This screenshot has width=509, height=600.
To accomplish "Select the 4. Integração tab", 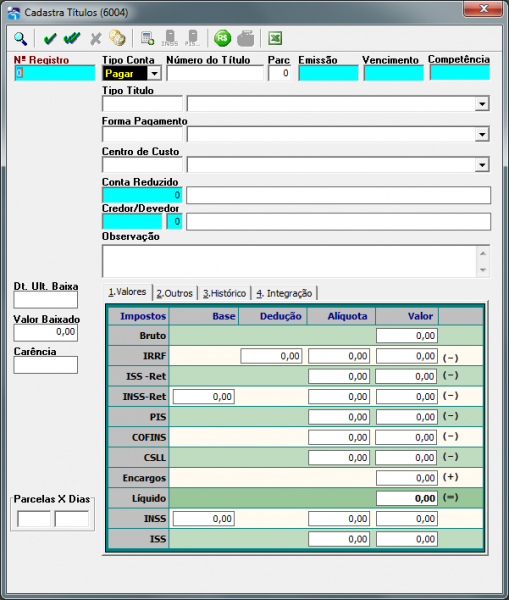I will click(x=284, y=293).
